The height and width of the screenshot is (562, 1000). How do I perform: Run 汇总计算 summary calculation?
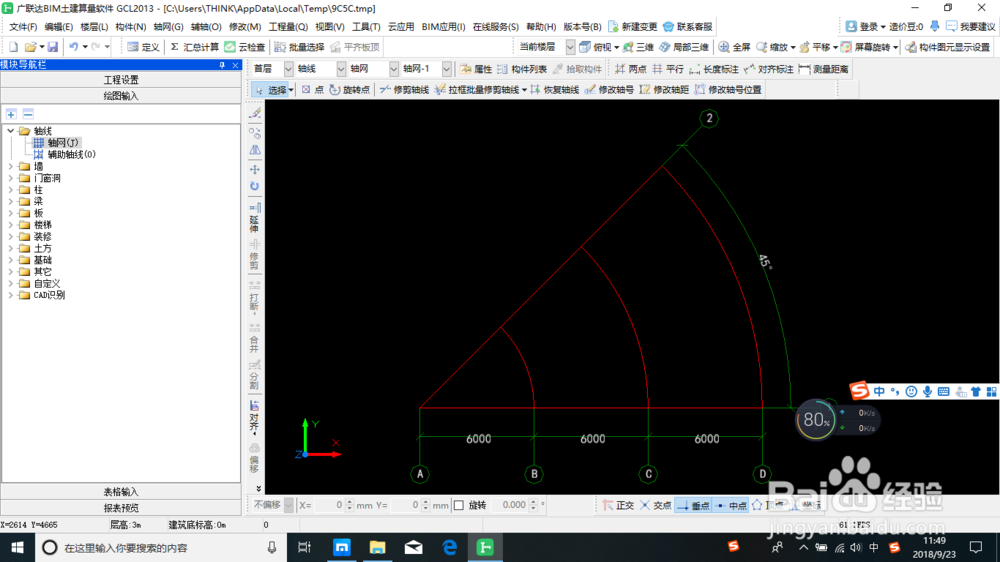tap(195, 47)
